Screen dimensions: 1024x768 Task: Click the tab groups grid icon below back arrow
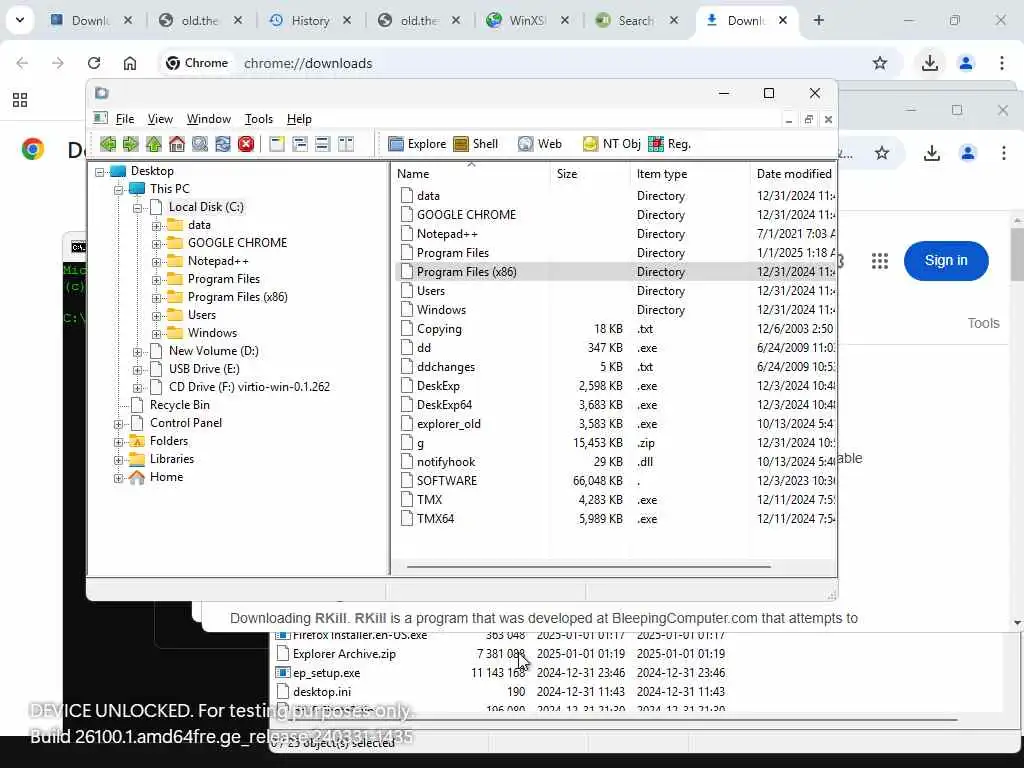pos(20,100)
